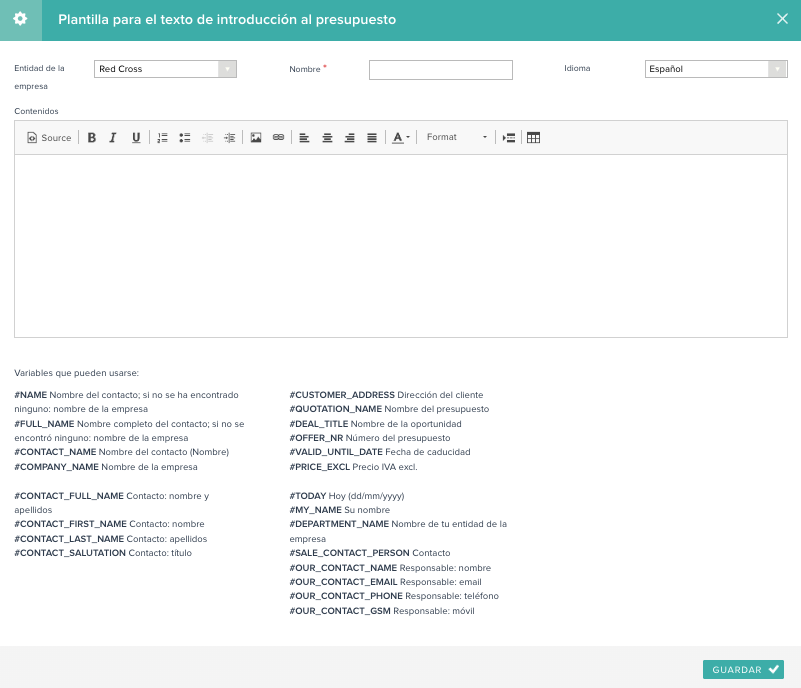
Task: Align text left
Action: click(x=304, y=137)
